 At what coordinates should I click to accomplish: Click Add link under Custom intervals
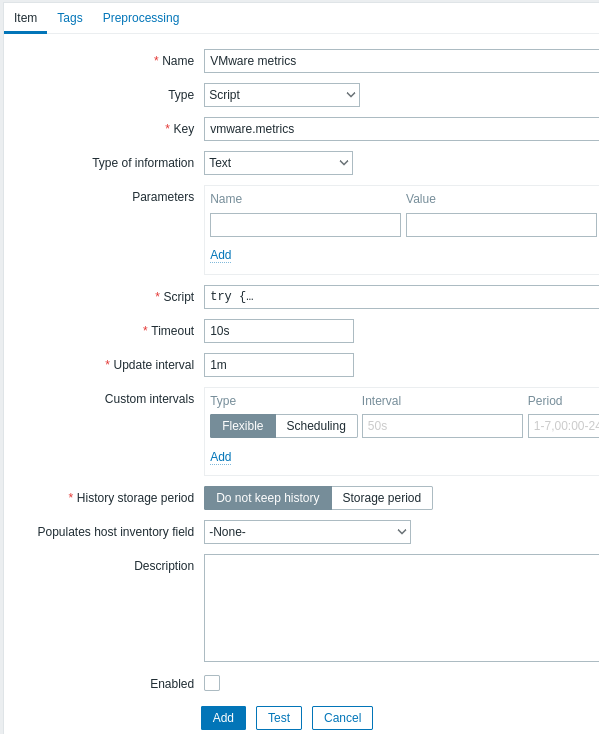tap(221, 456)
